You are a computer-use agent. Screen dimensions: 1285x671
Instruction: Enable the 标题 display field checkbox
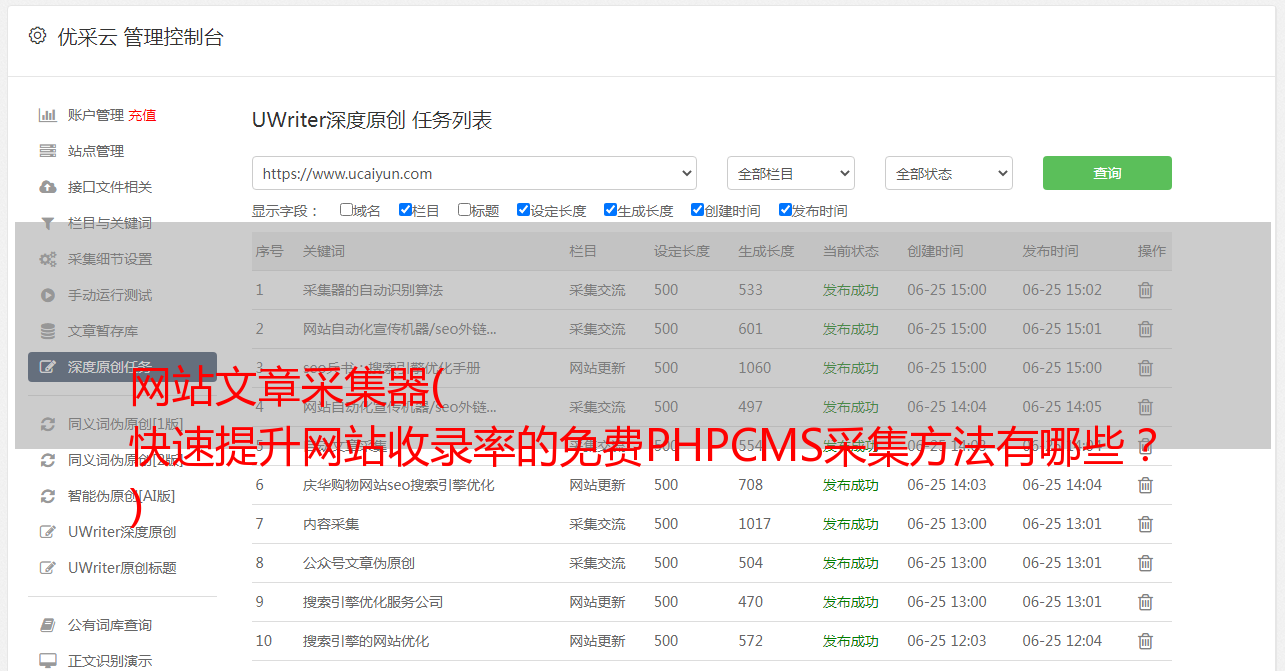pos(464,210)
